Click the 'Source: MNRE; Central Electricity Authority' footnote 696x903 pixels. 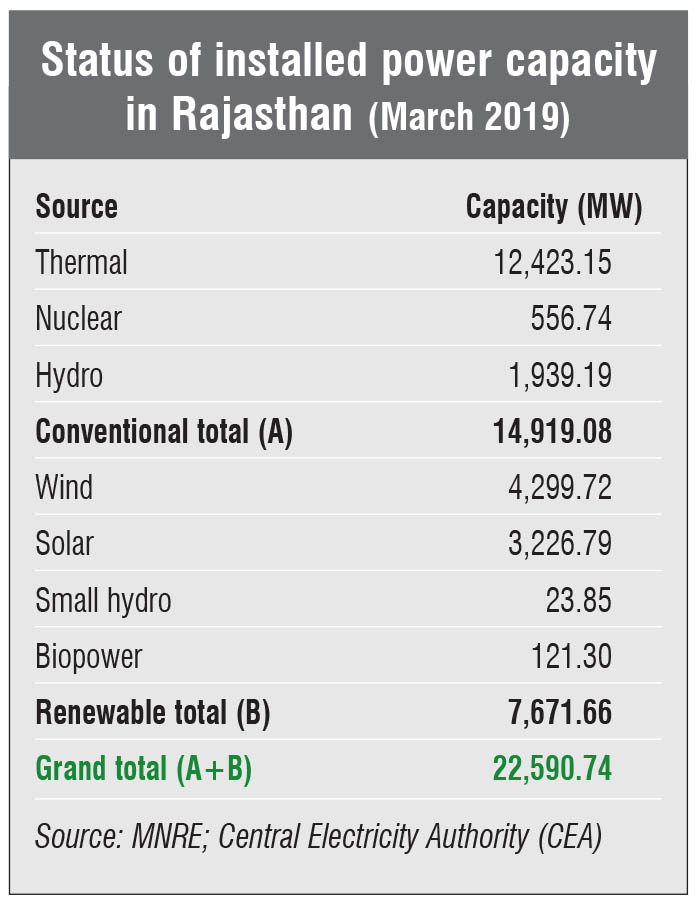point(318,836)
